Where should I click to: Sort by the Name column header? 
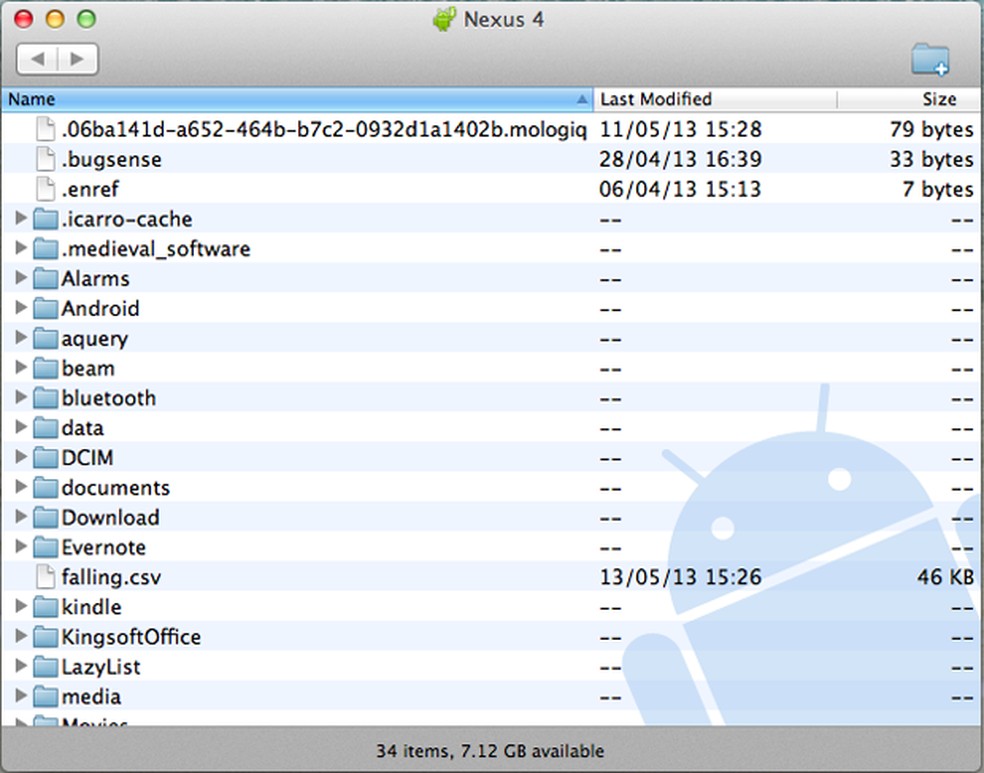[x=297, y=99]
